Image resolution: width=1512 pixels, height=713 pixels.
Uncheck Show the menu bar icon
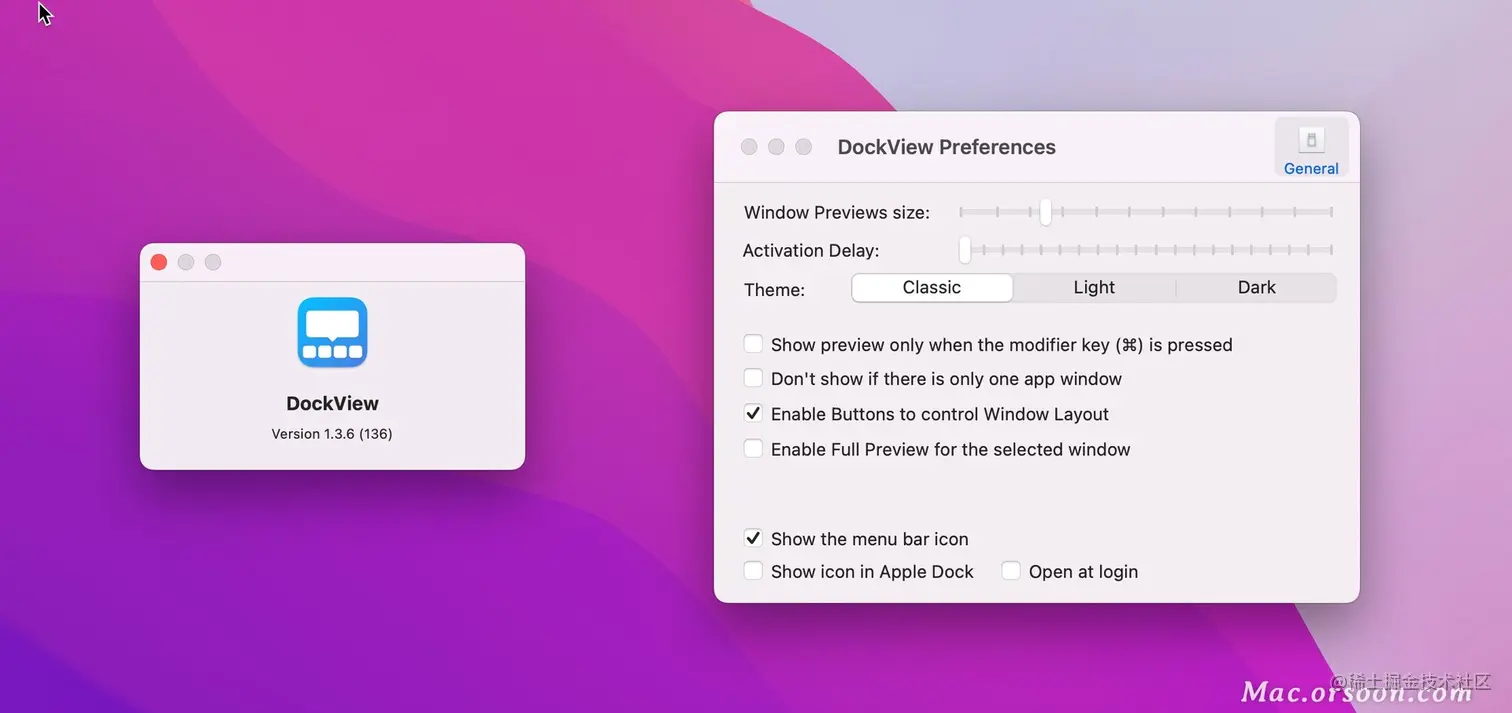[x=753, y=539]
